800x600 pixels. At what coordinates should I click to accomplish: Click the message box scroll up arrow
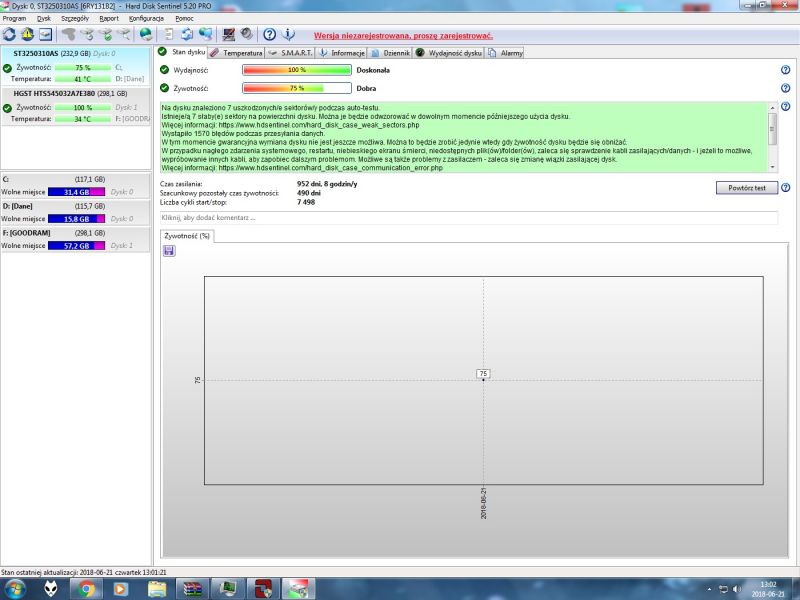pos(772,108)
